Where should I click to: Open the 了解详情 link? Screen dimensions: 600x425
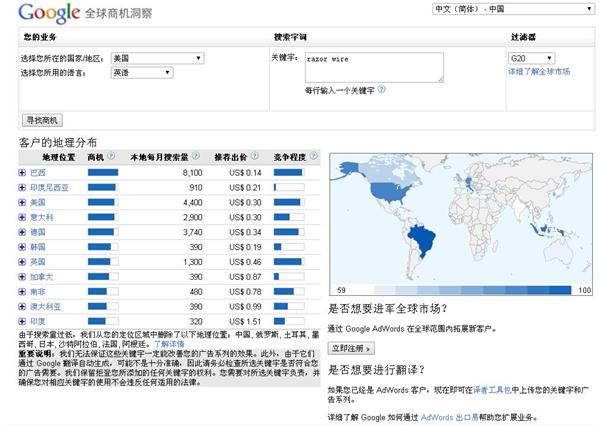point(169,344)
